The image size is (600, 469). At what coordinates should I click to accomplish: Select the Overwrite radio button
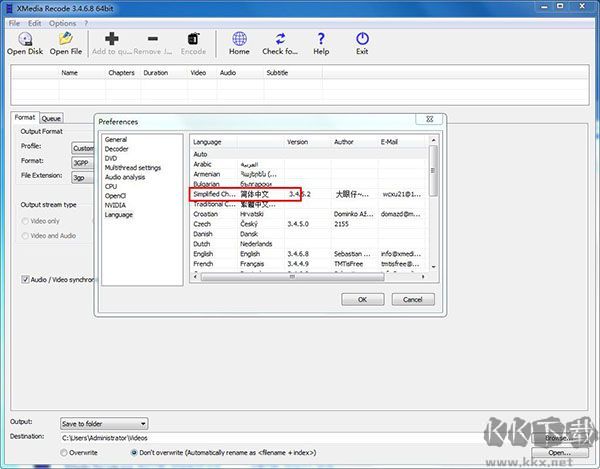pos(64,453)
